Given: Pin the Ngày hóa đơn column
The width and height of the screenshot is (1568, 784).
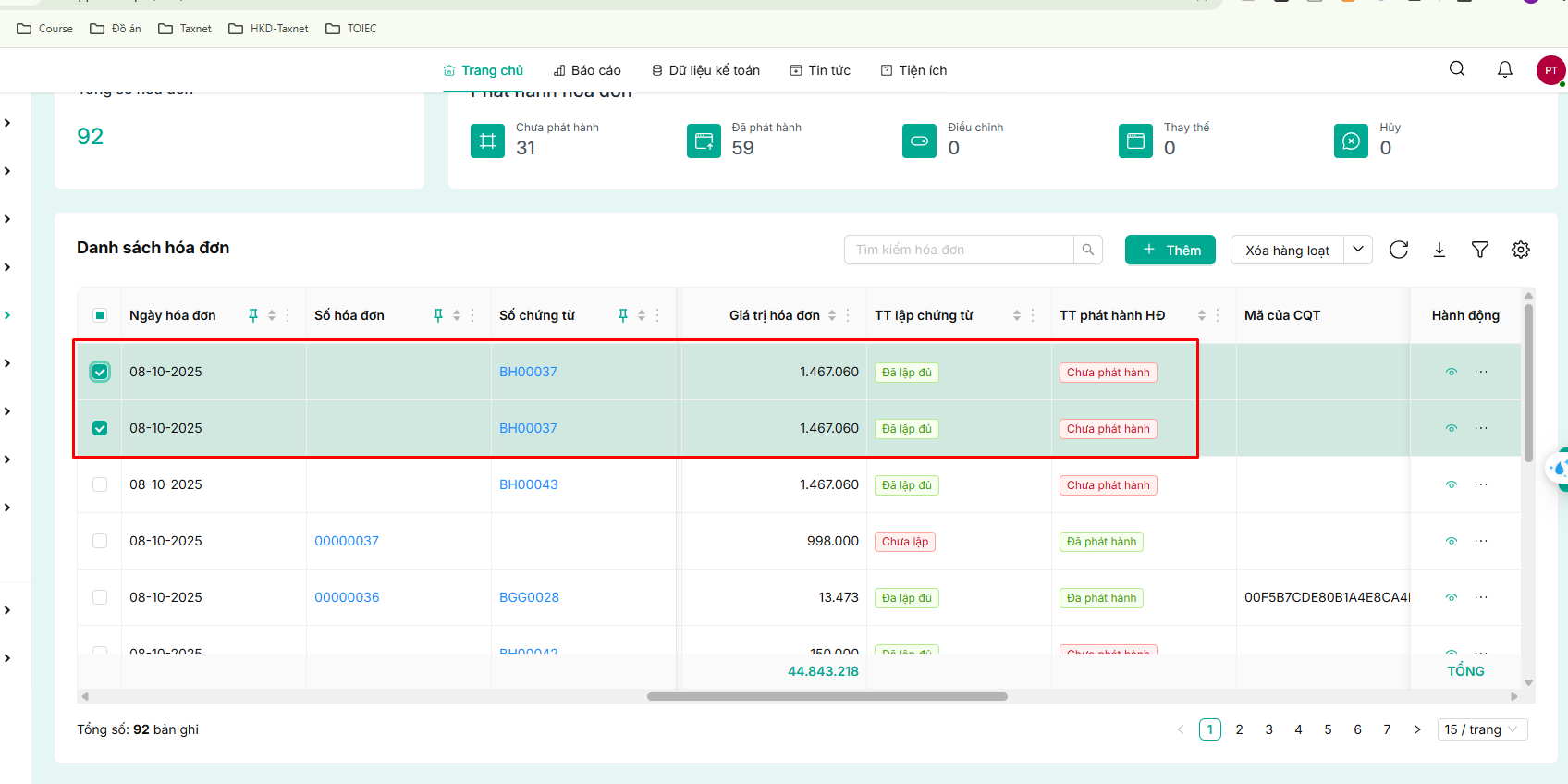Looking at the screenshot, I should (253, 315).
